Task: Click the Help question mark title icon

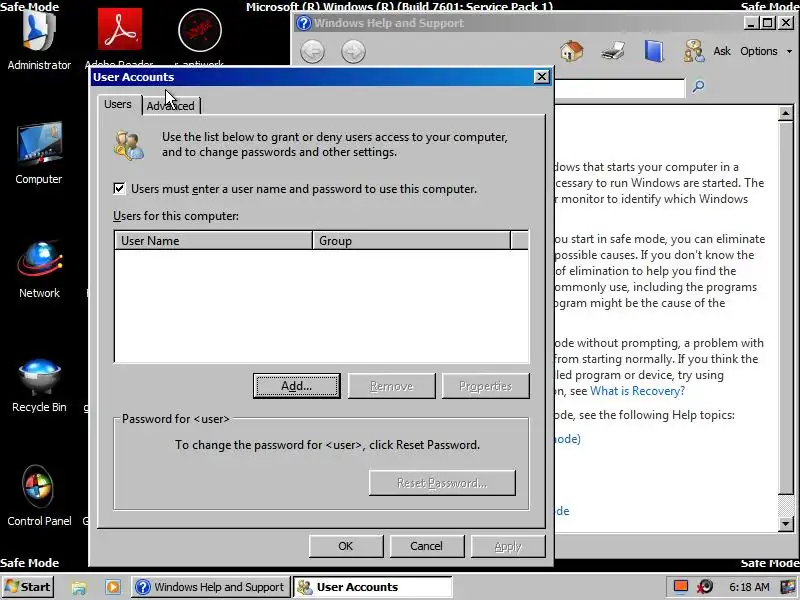Action: click(x=304, y=23)
